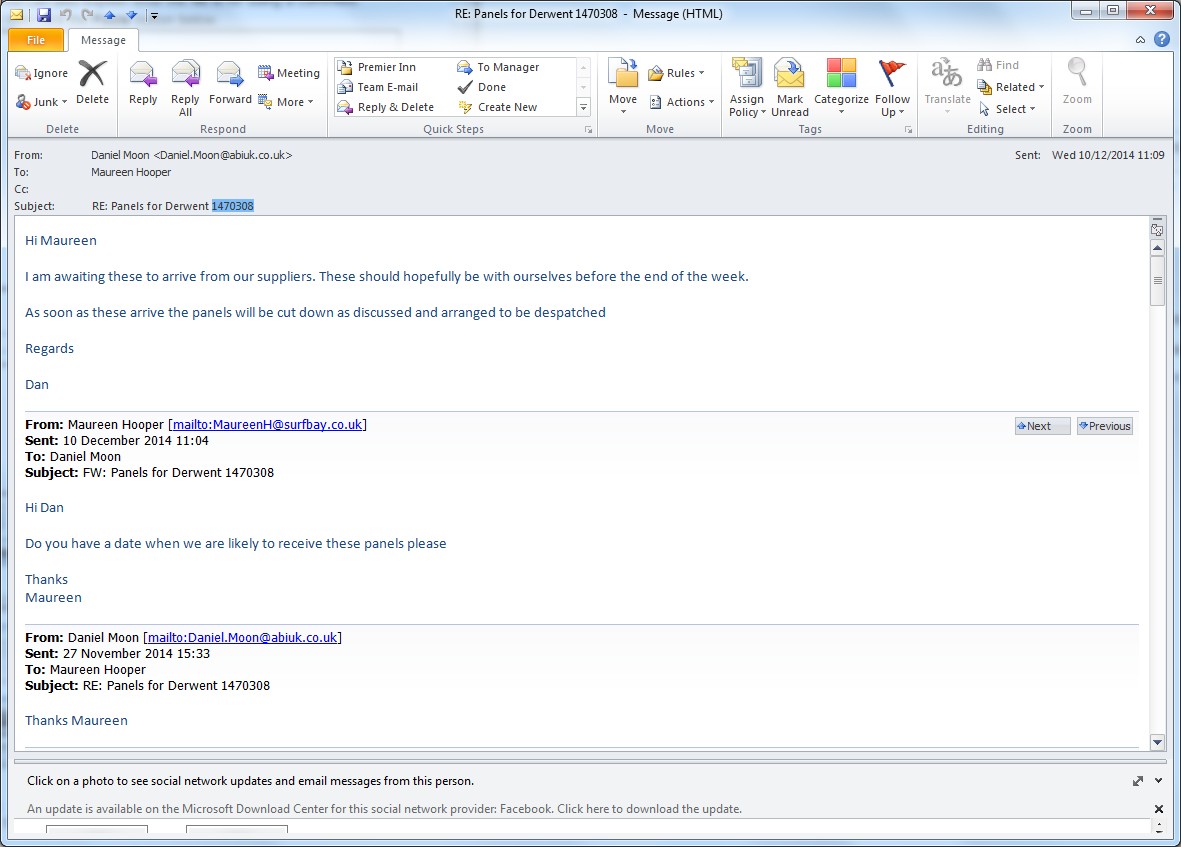Click the Ignore conversation icon

tap(41, 73)
